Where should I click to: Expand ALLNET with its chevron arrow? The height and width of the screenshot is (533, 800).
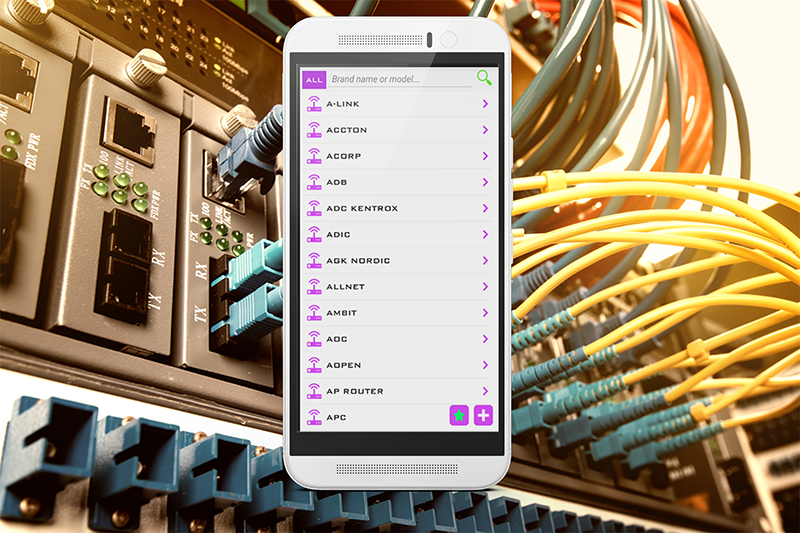(485, 287)
